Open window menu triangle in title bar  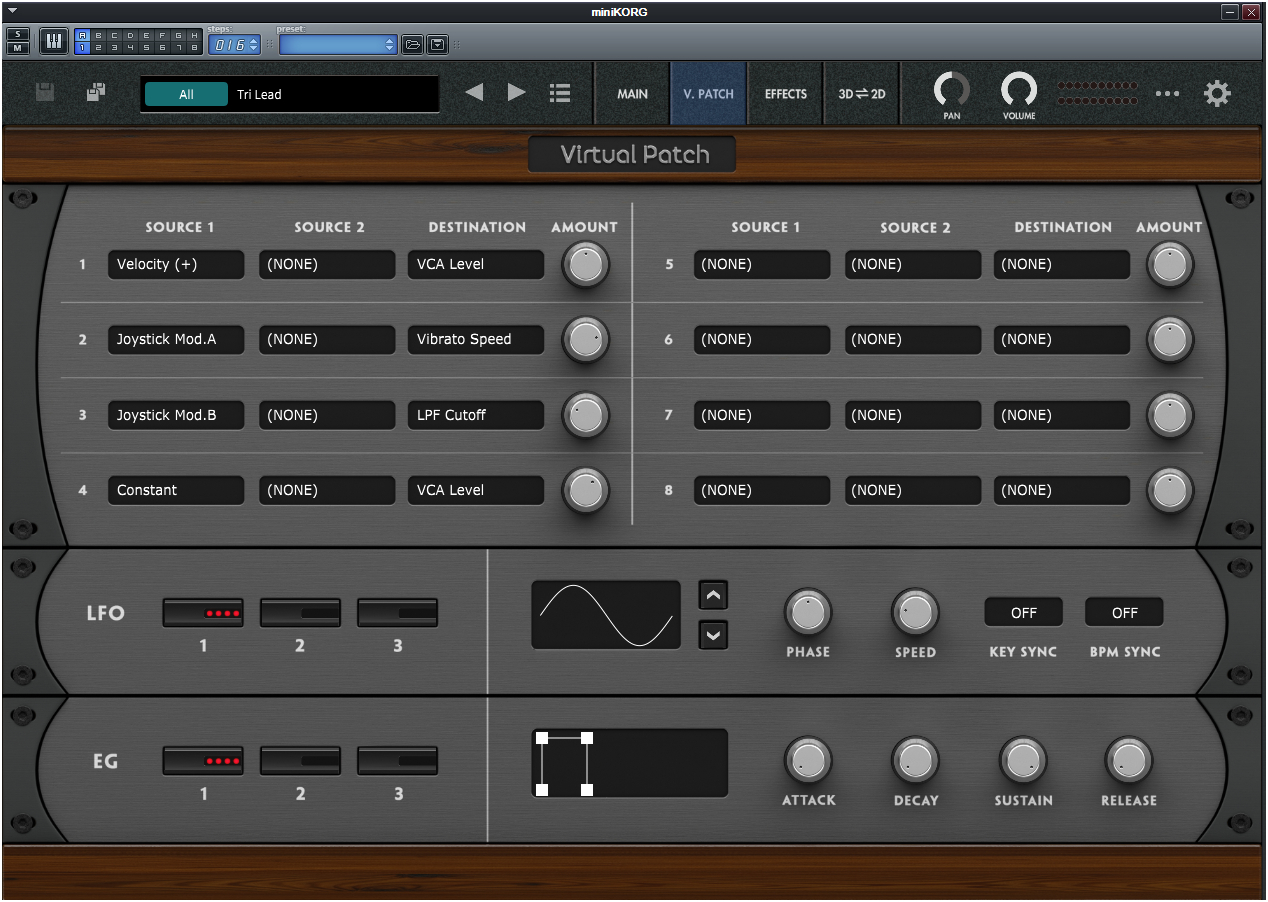point(12,11)
